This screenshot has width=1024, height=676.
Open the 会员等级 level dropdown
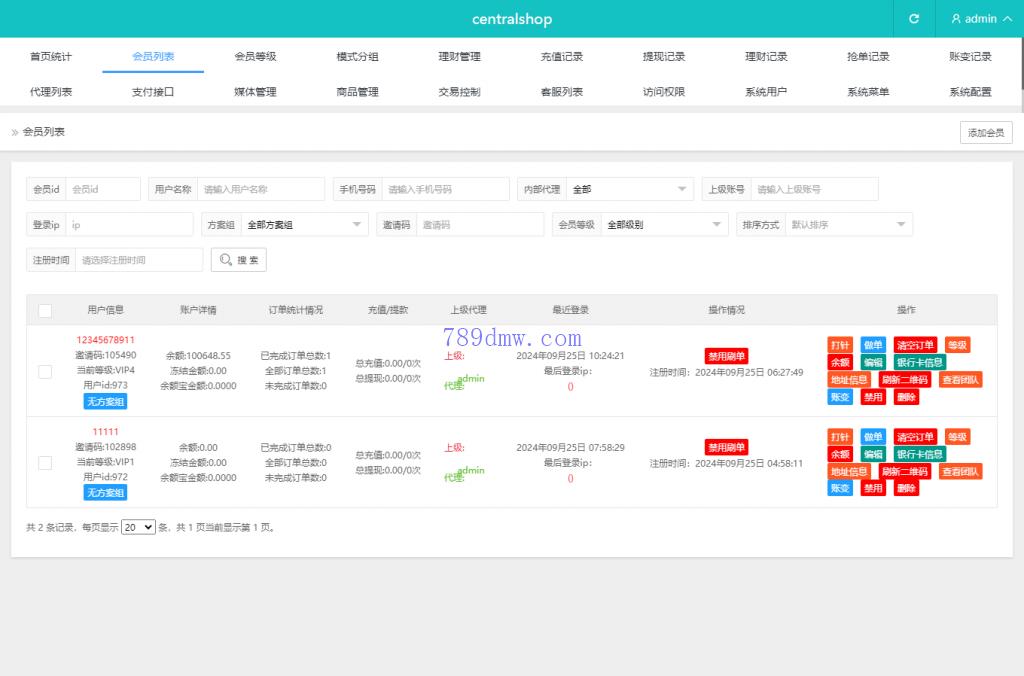point(664,225)
